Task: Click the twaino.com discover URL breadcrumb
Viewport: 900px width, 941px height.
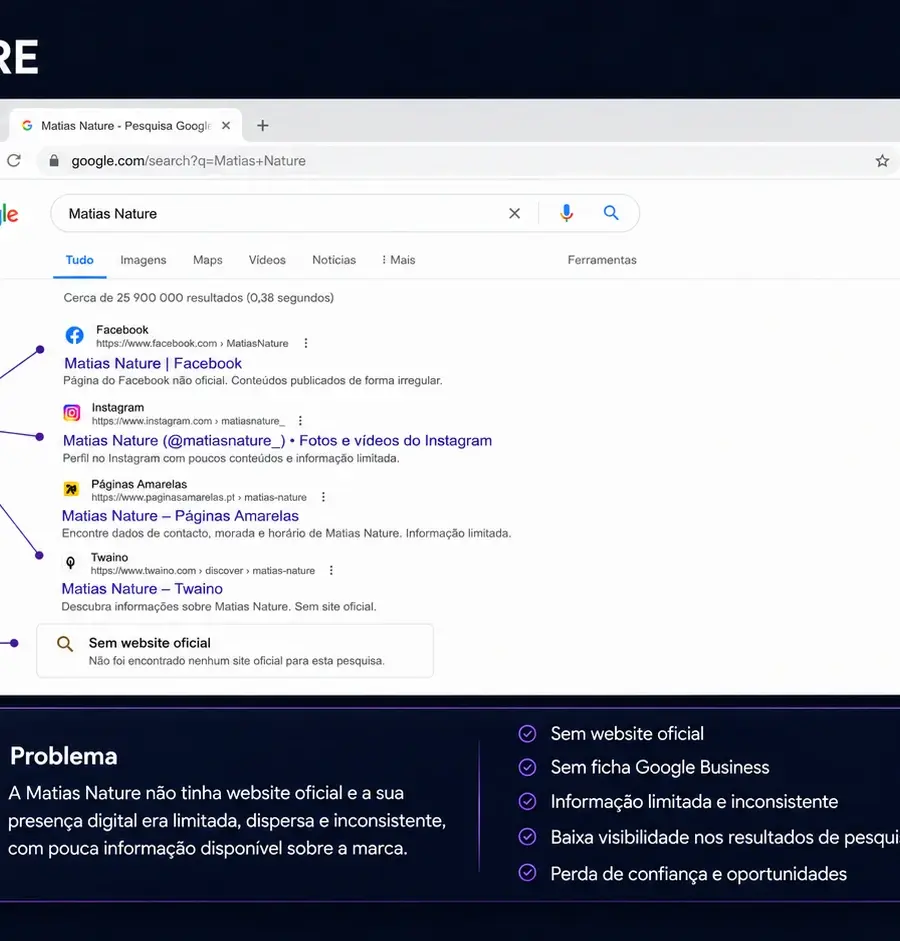Action: (203, 570)
